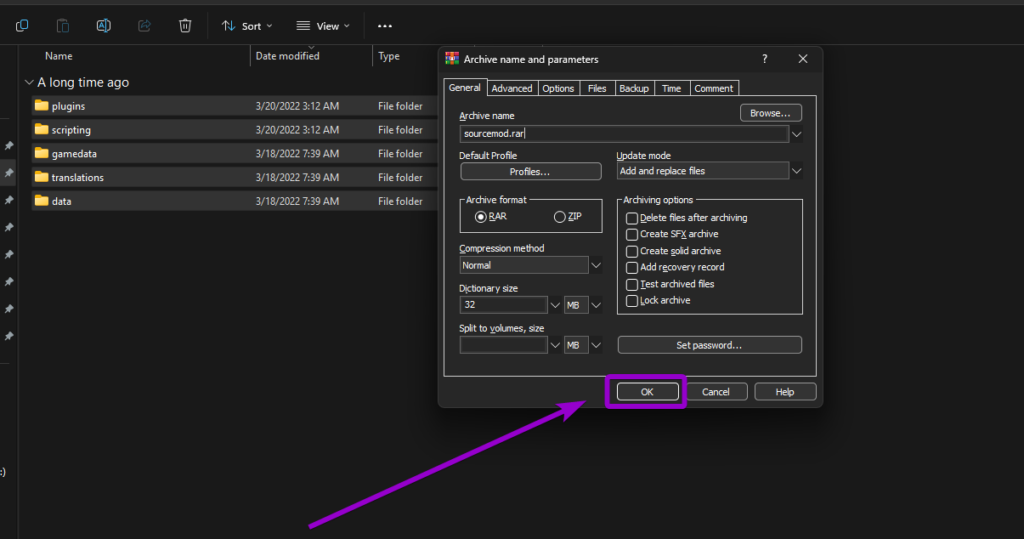
Task: Click the Delete trash icon in toolbar
Action: coord(185,25)
